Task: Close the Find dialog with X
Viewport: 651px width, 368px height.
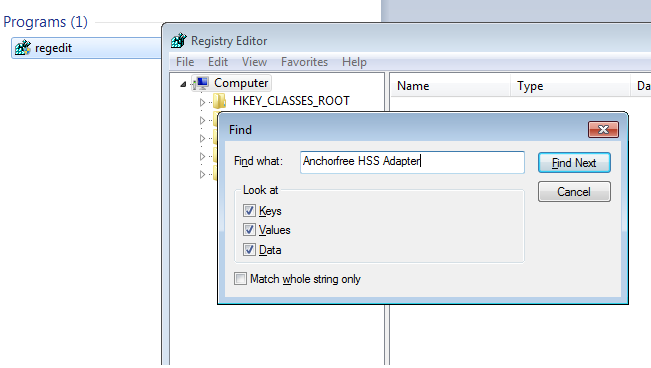Action: (603, 130)
